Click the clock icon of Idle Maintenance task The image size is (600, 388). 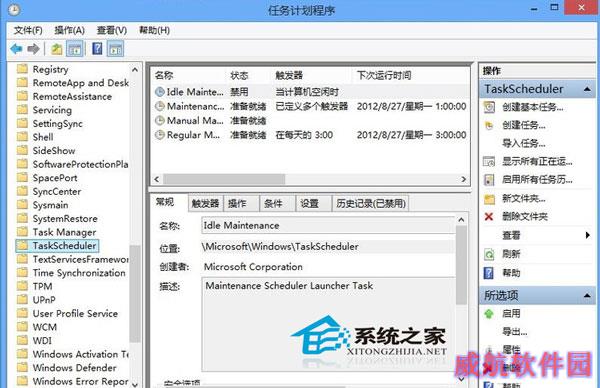click(x=160, y=92)
